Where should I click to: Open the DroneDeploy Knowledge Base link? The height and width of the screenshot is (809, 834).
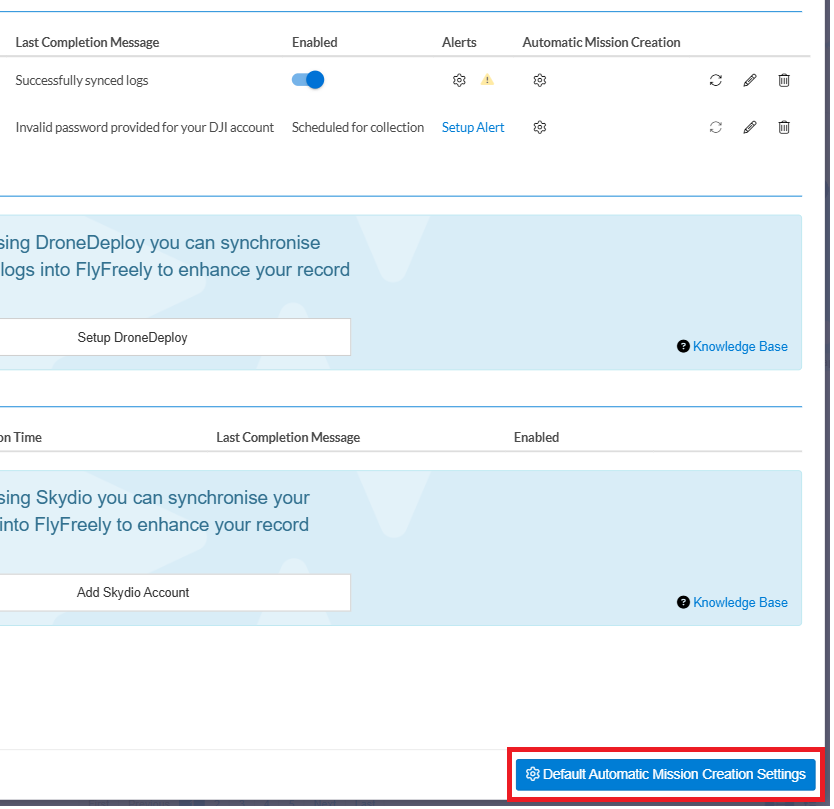[x=740, y=345]
